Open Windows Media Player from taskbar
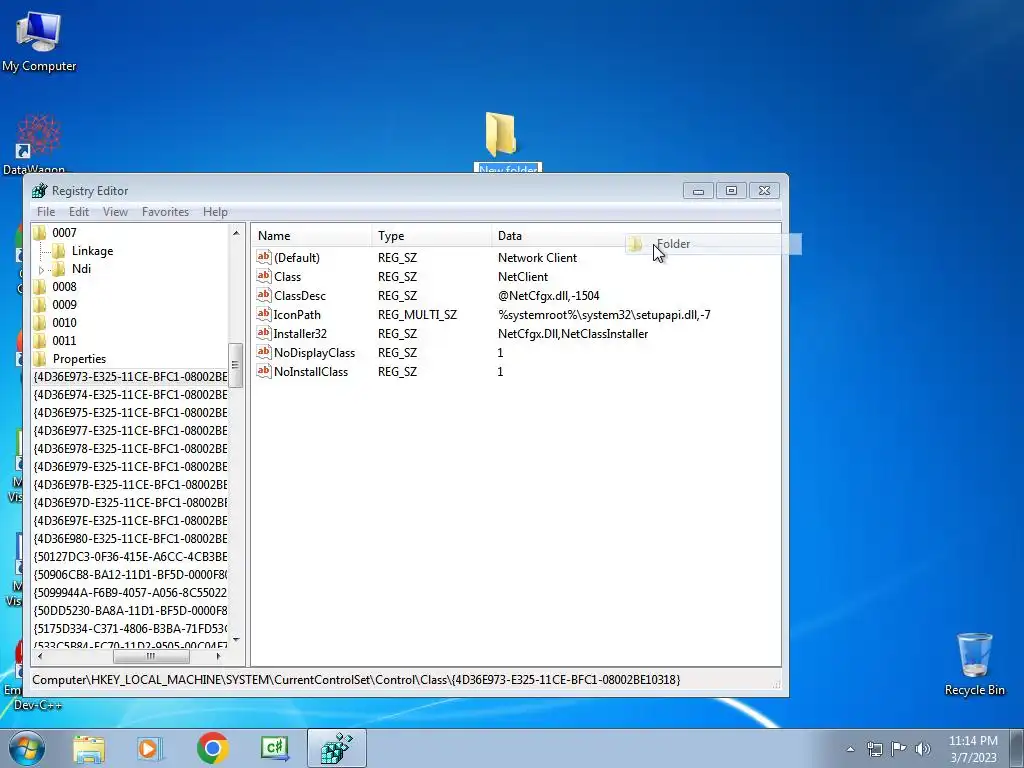Image resolution: width=1024 pixels, height=768 pixels. 150,748
